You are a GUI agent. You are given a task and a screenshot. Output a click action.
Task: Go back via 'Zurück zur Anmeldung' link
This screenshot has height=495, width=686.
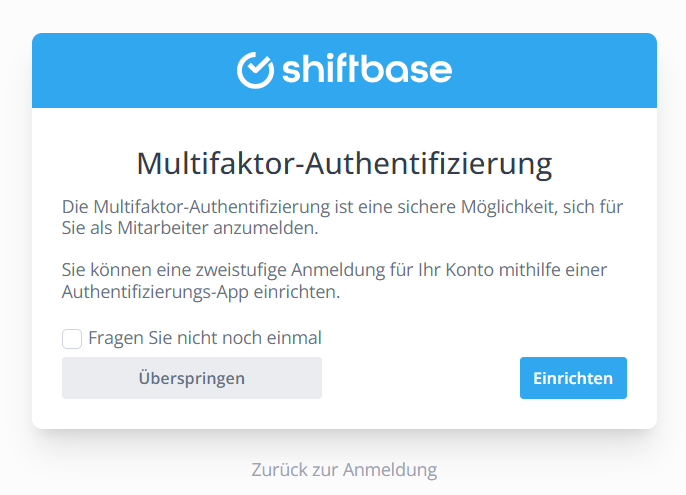click(x=344, y=470)
